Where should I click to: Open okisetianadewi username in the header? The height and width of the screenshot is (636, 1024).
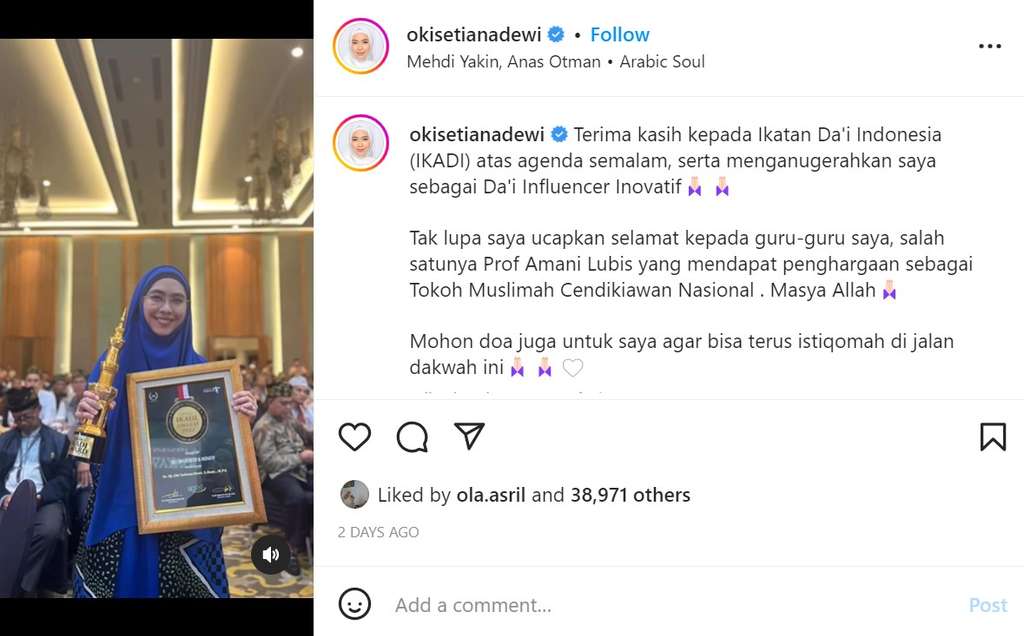click(474, 35)
